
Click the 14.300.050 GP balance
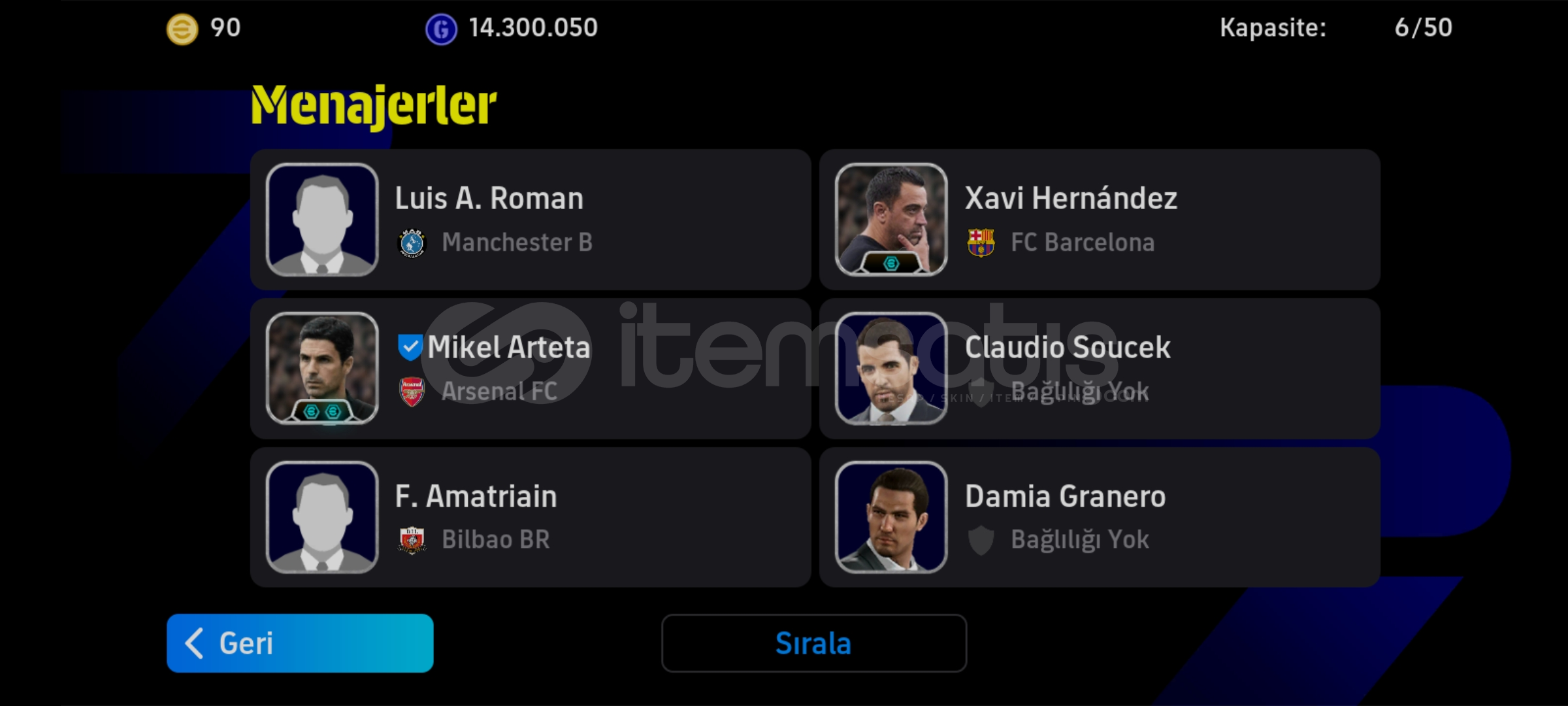533,28
